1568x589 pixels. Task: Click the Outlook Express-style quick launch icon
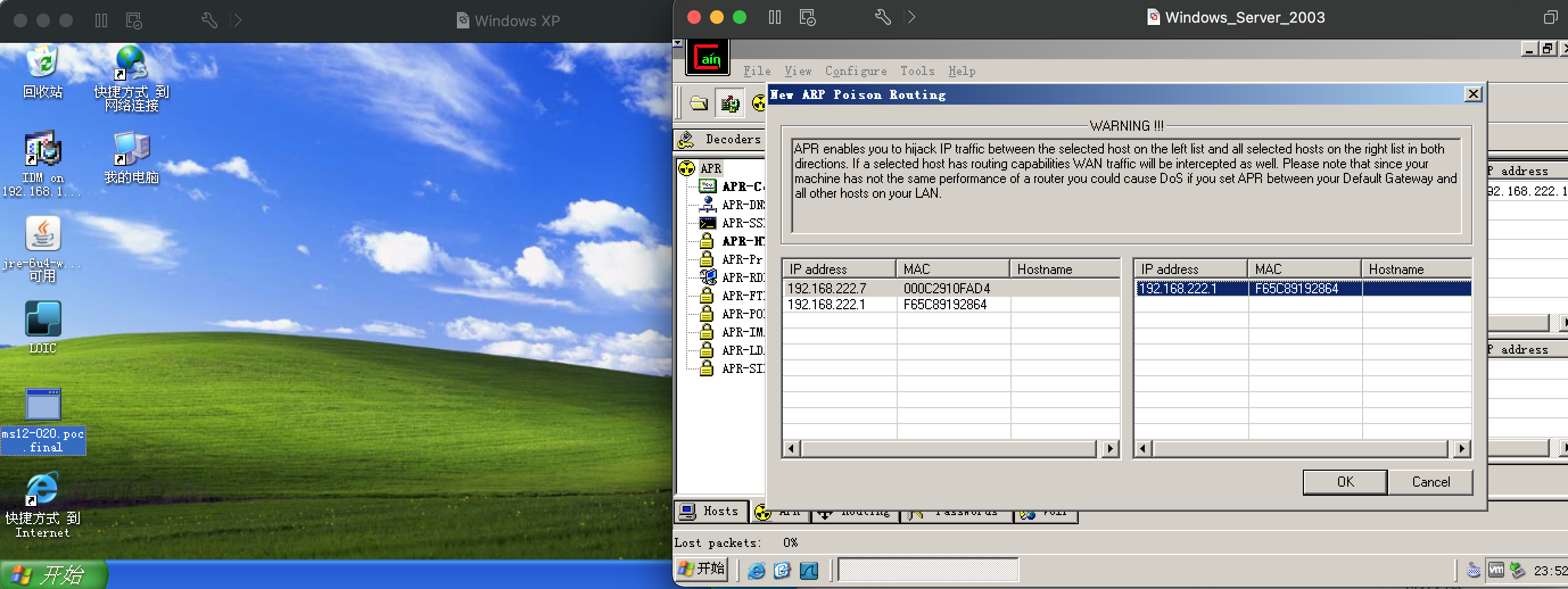click(x=782, y=571)
